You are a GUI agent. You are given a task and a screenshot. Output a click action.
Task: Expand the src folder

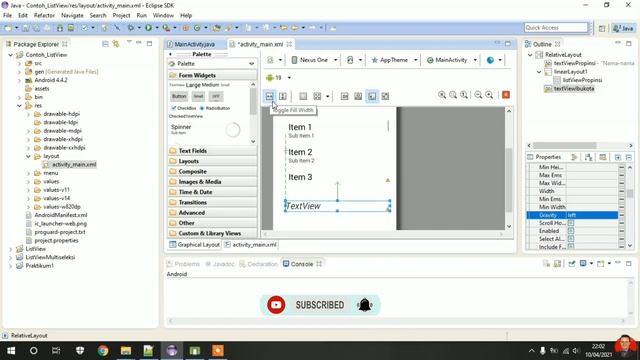click(x=19, y=63)
